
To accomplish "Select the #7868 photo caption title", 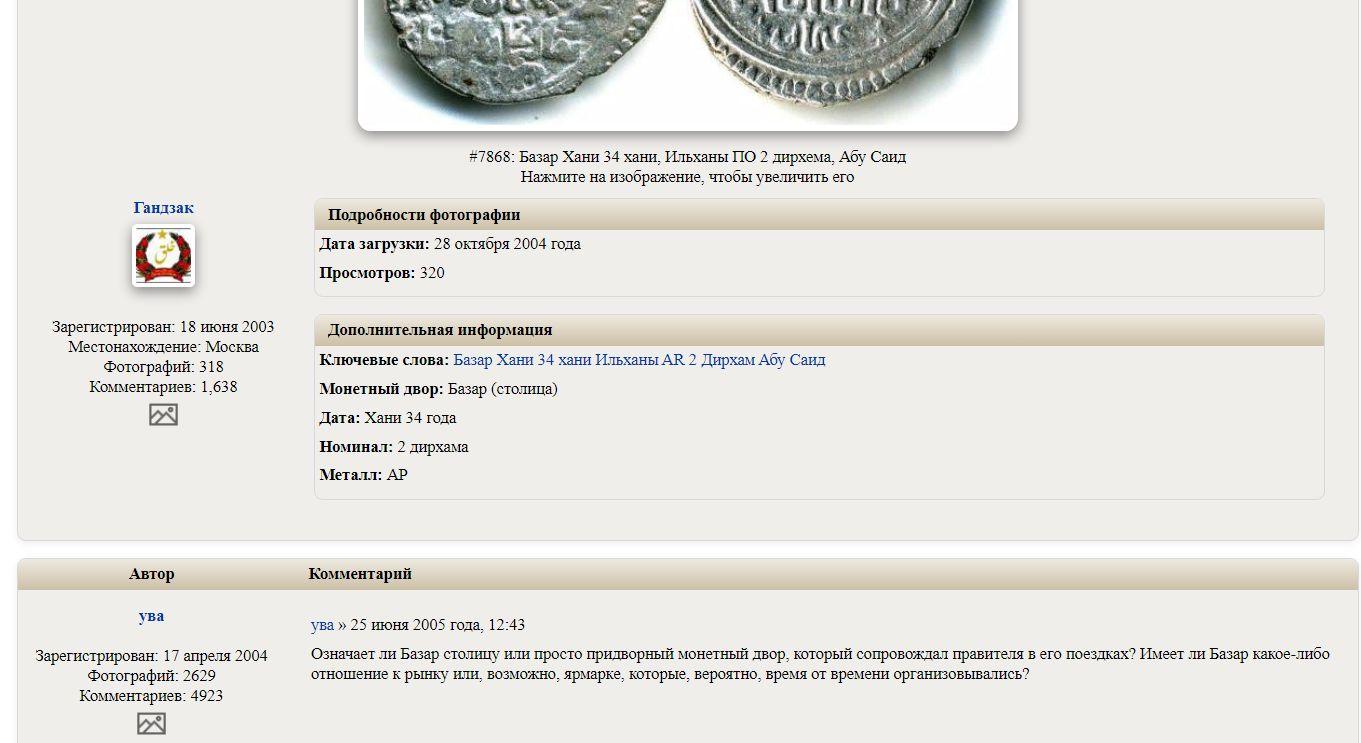I will 688,157.
